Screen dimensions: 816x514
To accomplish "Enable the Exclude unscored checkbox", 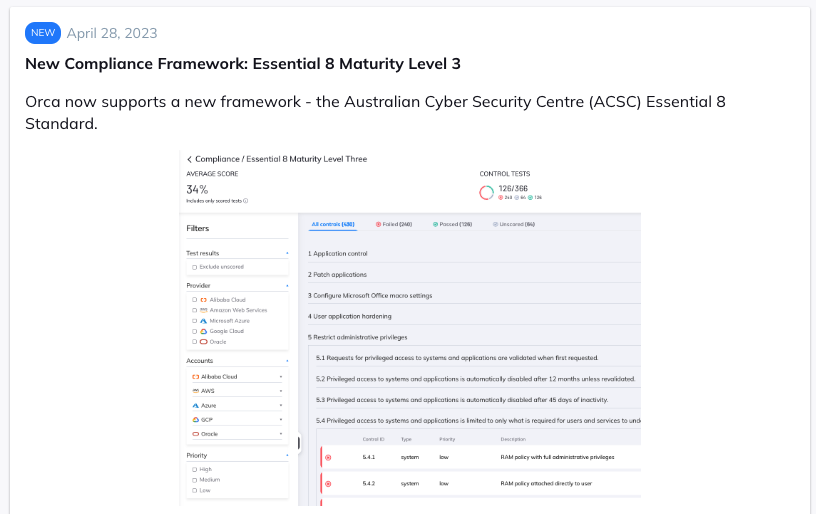I will [195, 267].
